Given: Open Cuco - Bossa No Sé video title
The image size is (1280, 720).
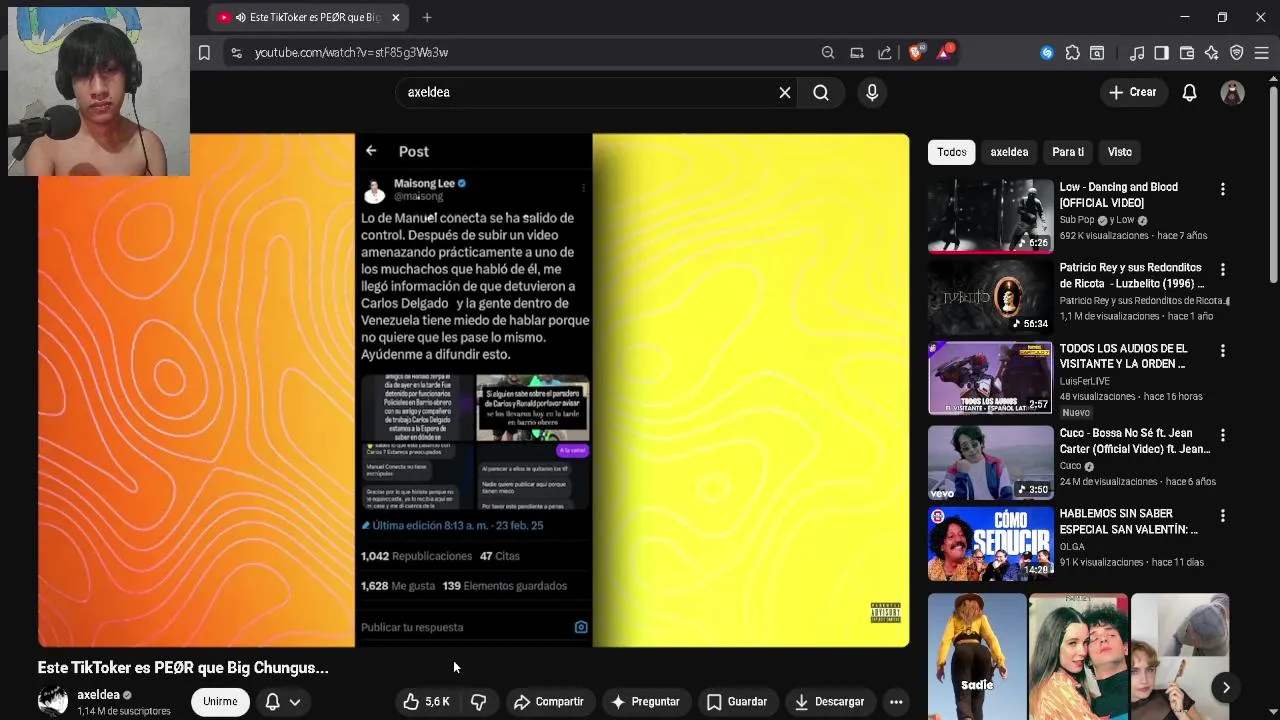Looking at the screenshot, I should click(1134, 441).
